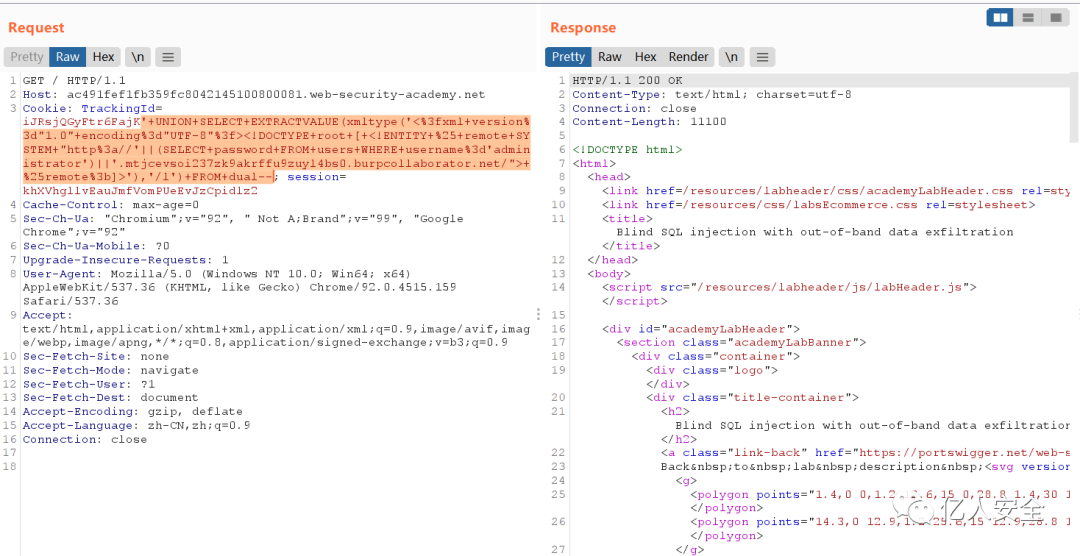Click the highlighted UNION SELECT EXTRACTVALUE payload
1080x556 pixels.
[x=277, y=149]
